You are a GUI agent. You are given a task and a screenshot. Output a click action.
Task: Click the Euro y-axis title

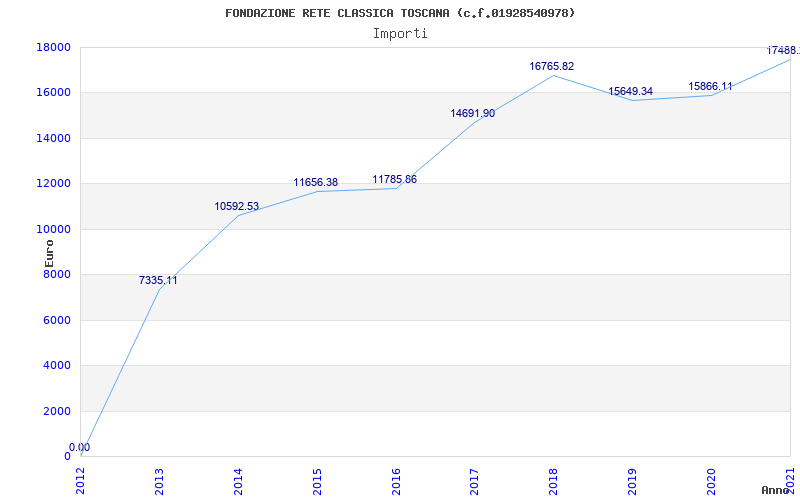49,254
